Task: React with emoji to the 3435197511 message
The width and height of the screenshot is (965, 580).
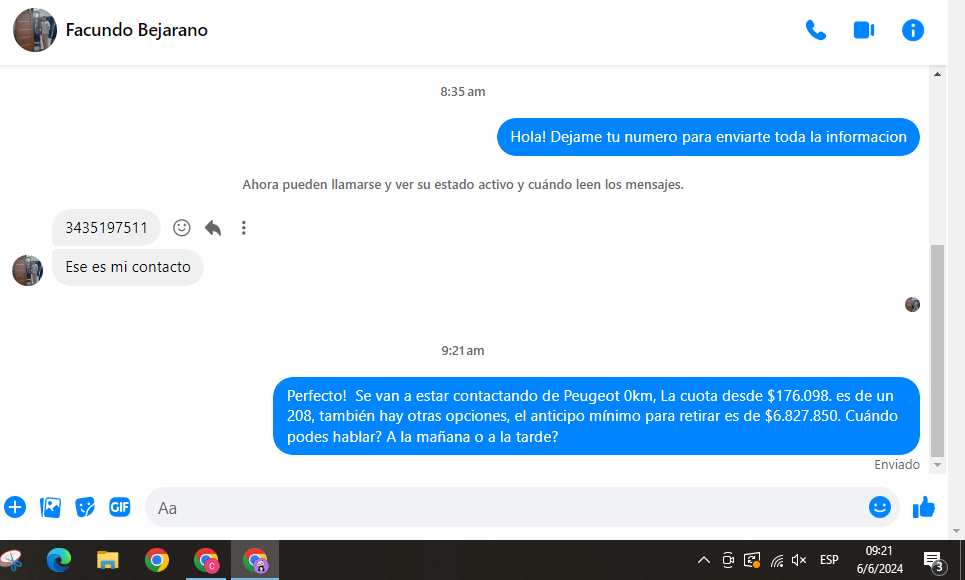Action: (182, 228)
